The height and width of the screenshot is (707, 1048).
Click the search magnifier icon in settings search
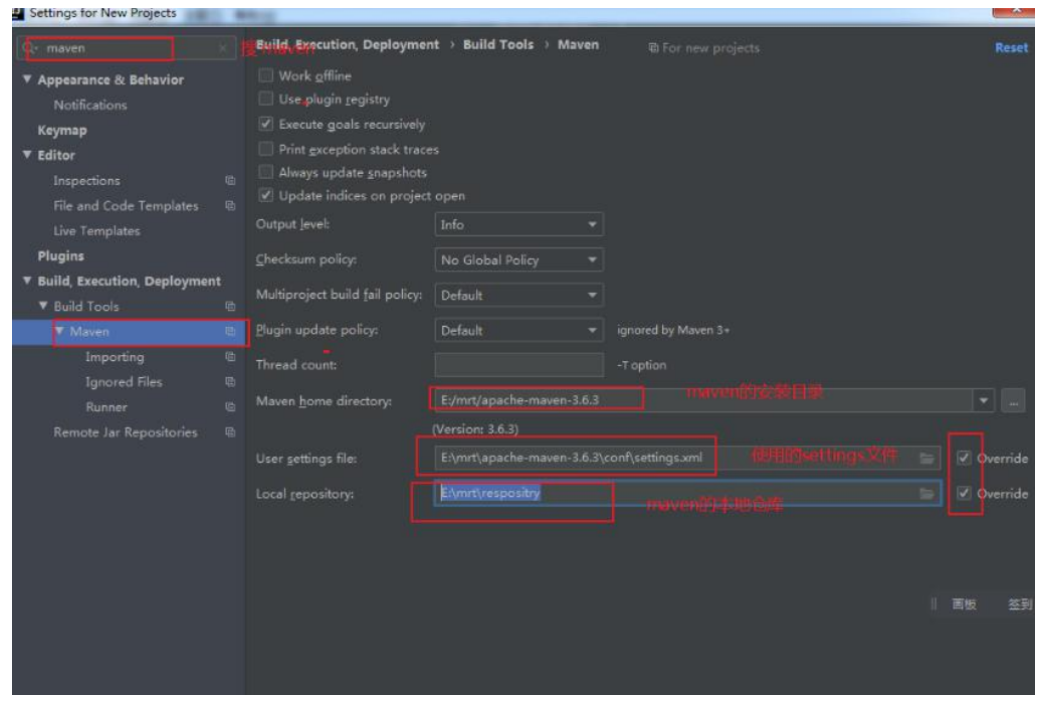[29, 48]
